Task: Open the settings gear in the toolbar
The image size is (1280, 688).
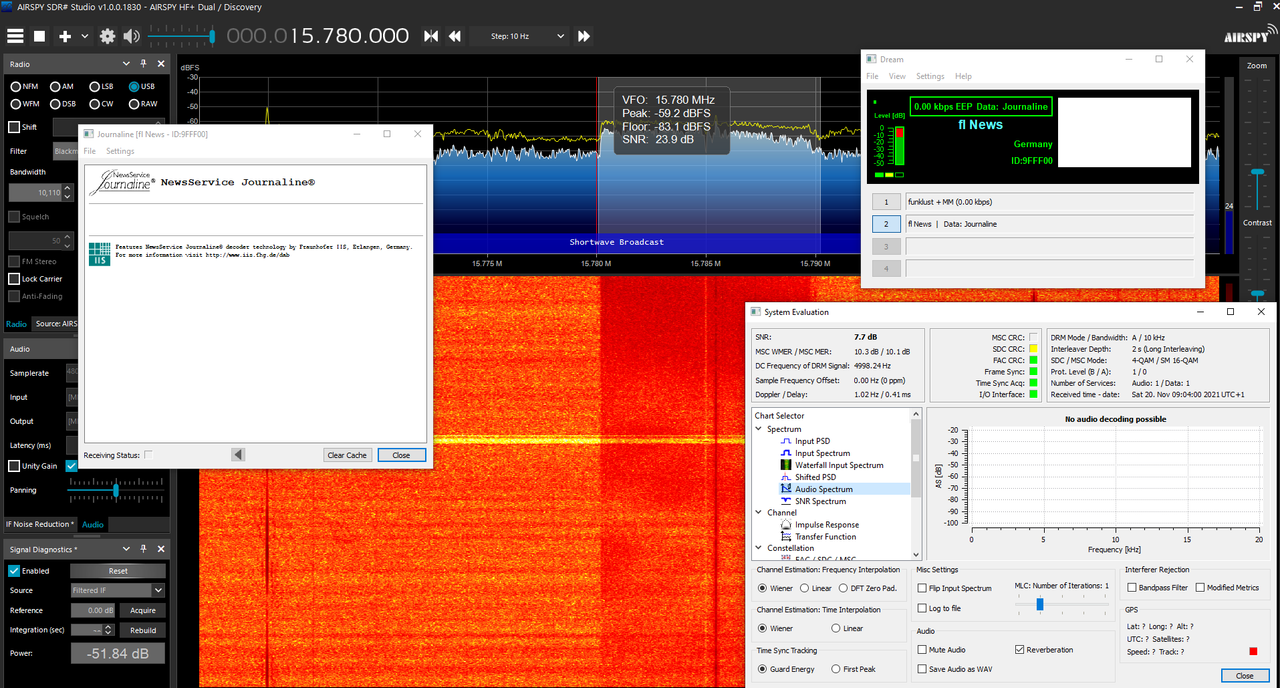Action: pyautogui.click(x=108, y=36)
